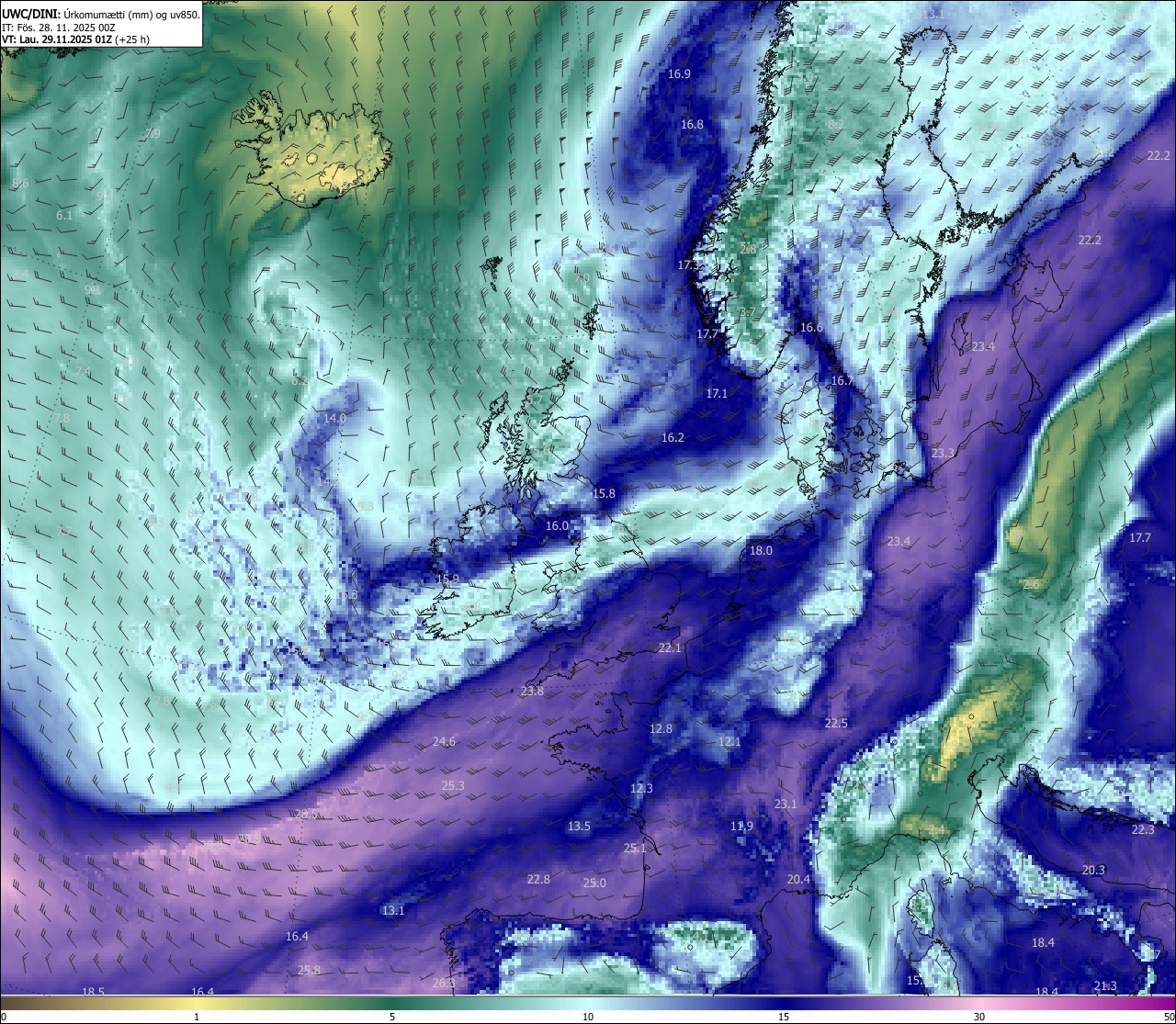The width and height of the screenshot is (1176, 1024).
Task: Click the 11.9 value label
Action: 741,827
